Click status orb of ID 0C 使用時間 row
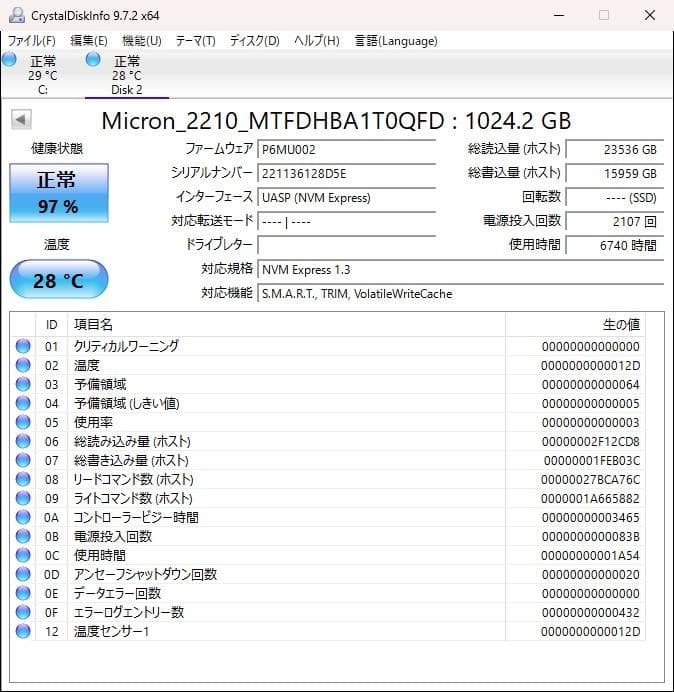Image resolution: width=674 pixels, height=692 pixels. point(23,555)
